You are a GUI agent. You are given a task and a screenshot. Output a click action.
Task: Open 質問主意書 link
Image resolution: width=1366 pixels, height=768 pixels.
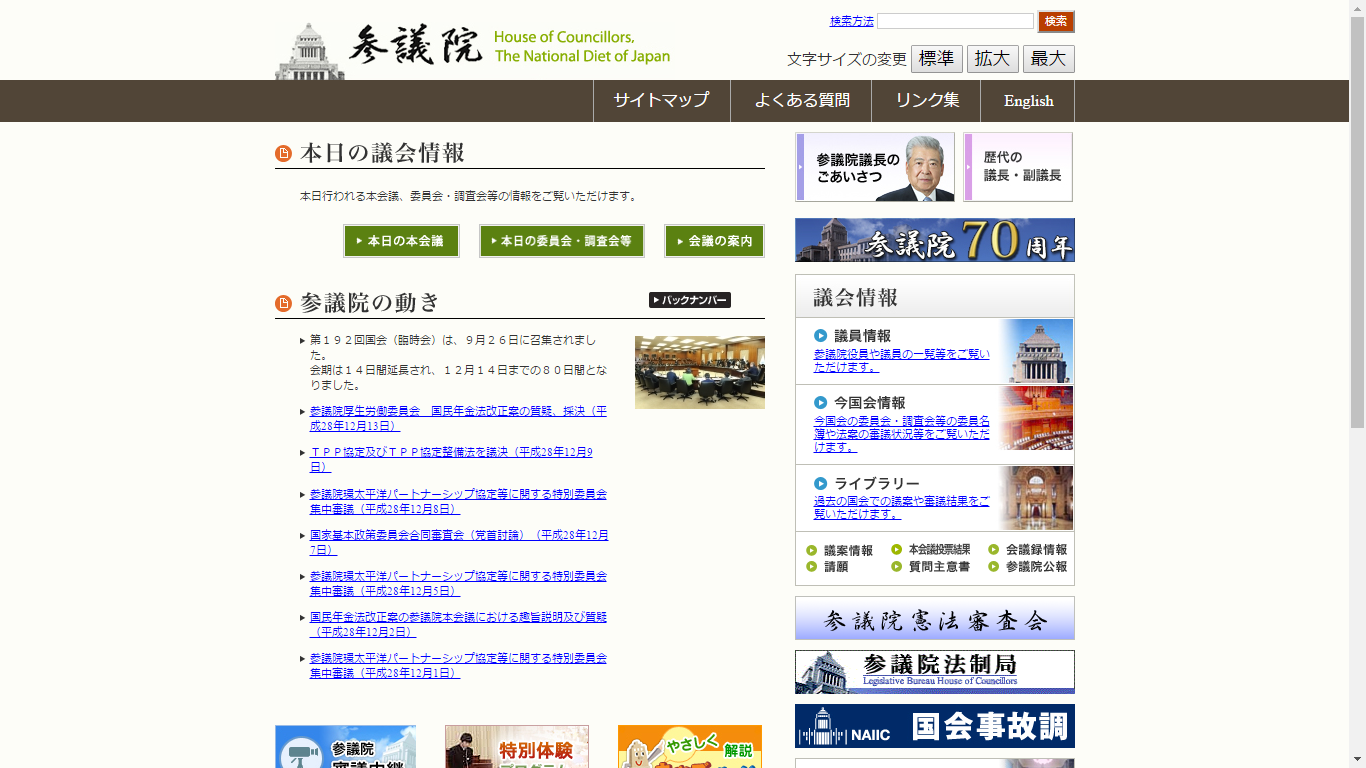pos(939,566)
